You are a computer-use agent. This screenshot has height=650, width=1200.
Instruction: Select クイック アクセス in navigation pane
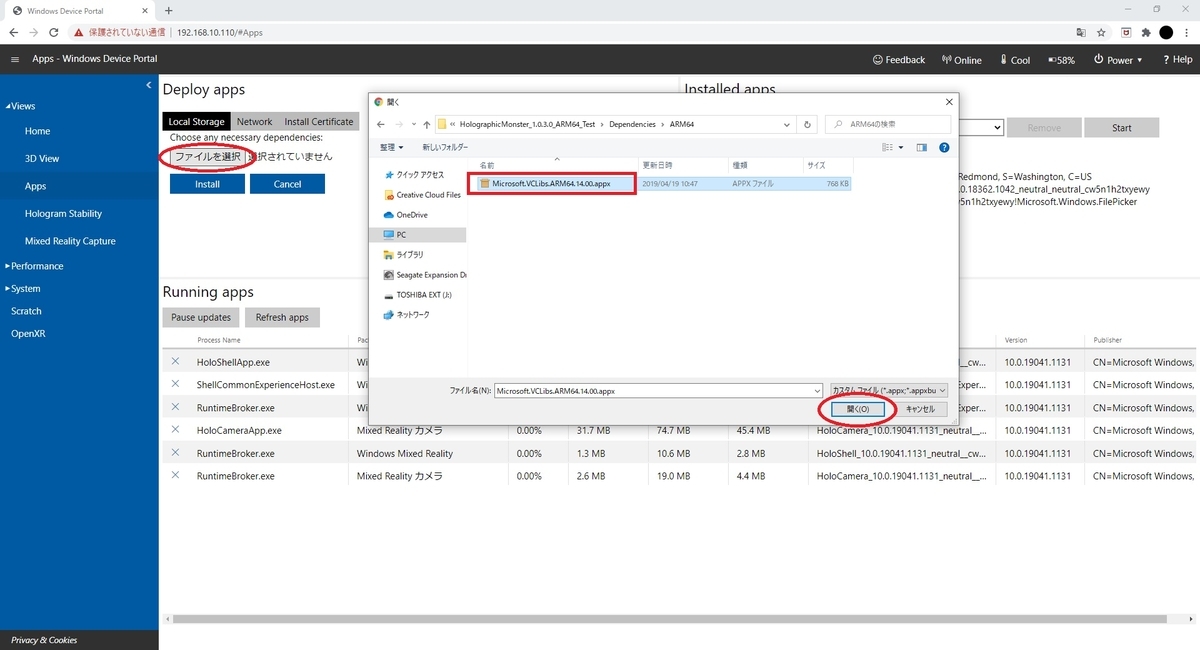pos(413,175)
